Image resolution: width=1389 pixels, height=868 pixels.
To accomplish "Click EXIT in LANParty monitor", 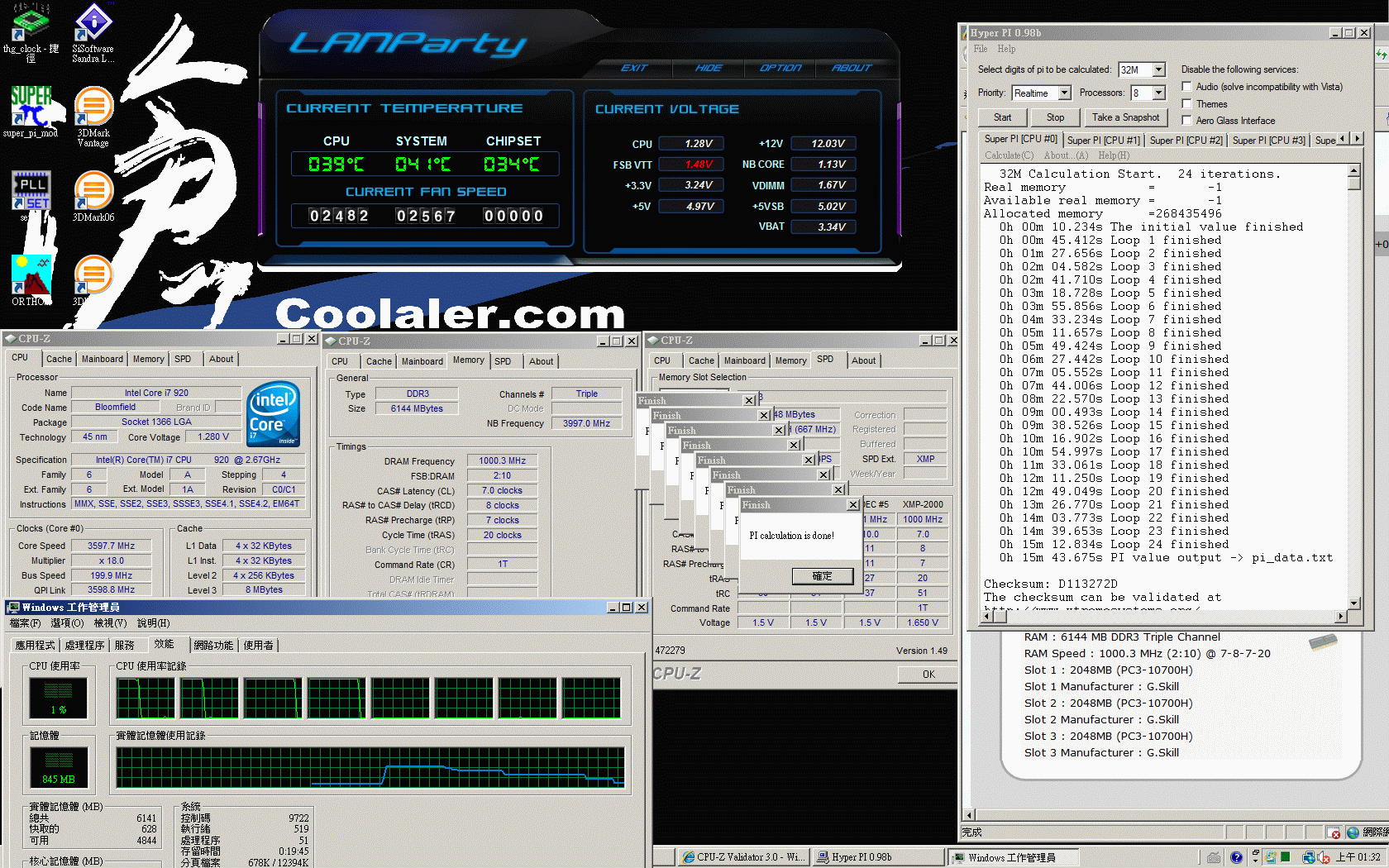I will [x=634, y=68].
